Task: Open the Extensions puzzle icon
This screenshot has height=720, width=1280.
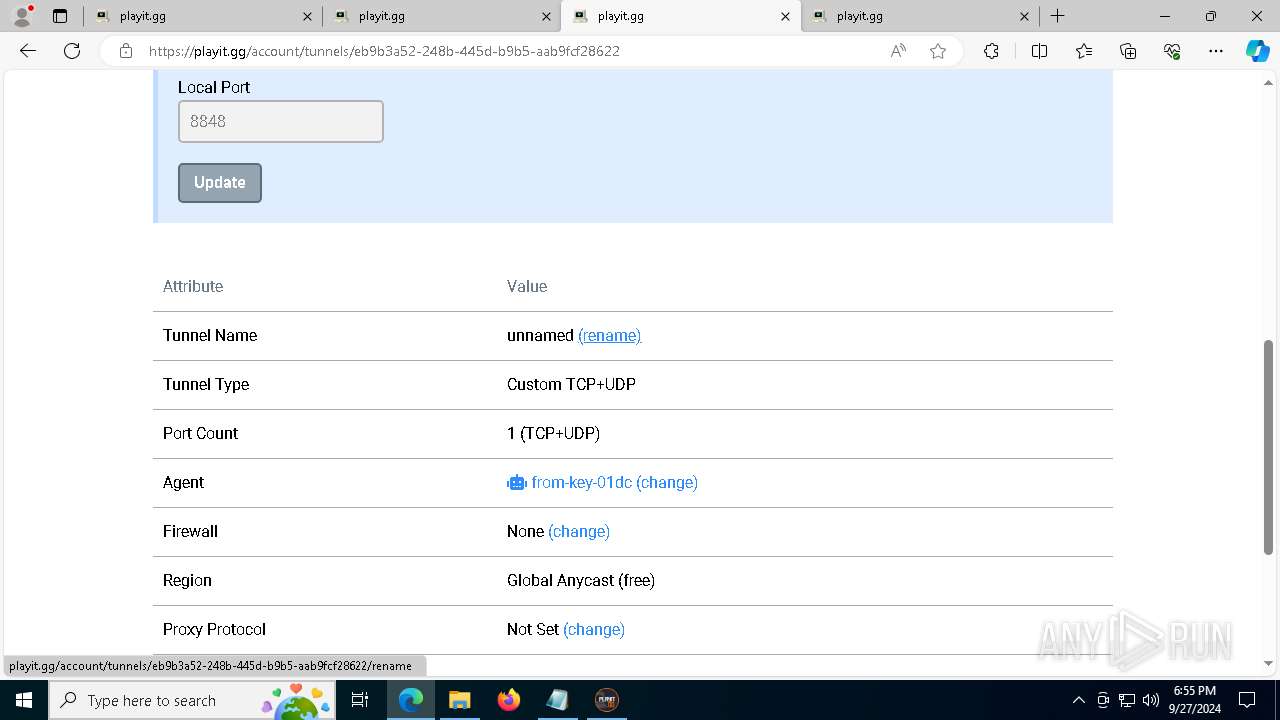Action: tap(991, 51)
